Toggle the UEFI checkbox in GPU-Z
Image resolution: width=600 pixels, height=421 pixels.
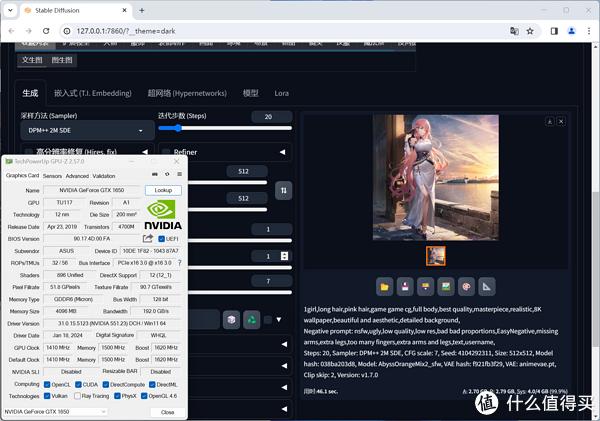click(161, 239)
